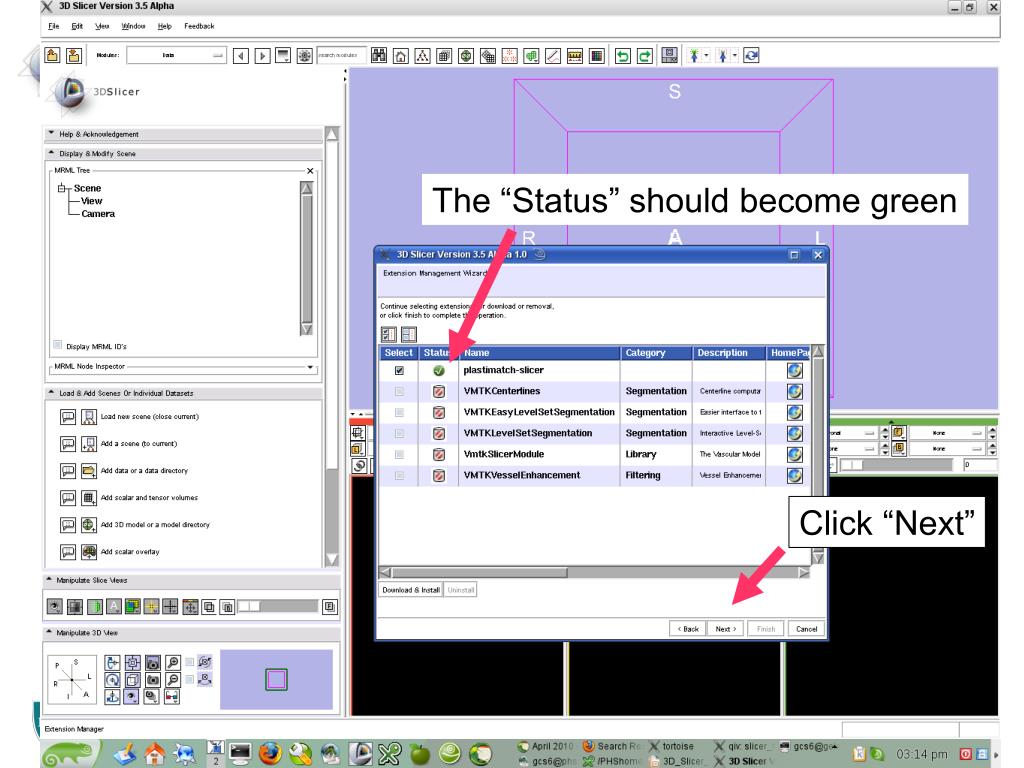Go to next module with right arrow

click(263, 56)
